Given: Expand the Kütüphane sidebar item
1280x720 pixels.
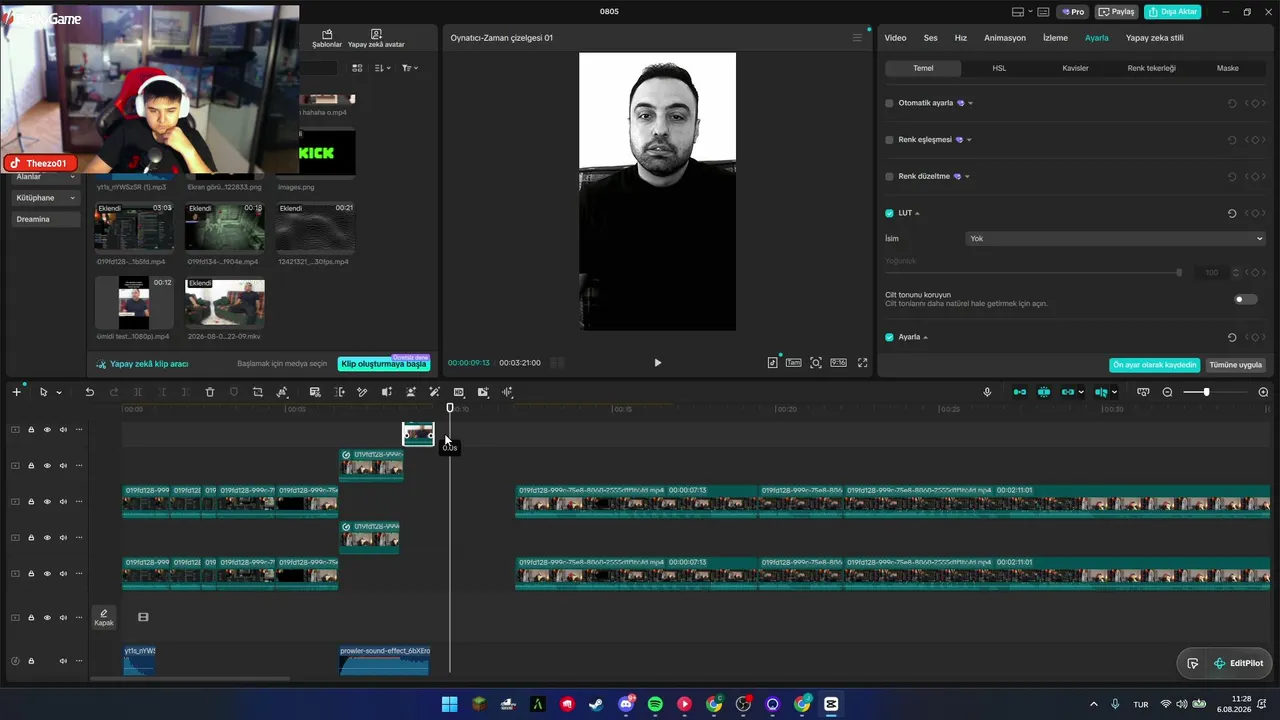Looking at the screenshot, I should click(x=47, y=198).
